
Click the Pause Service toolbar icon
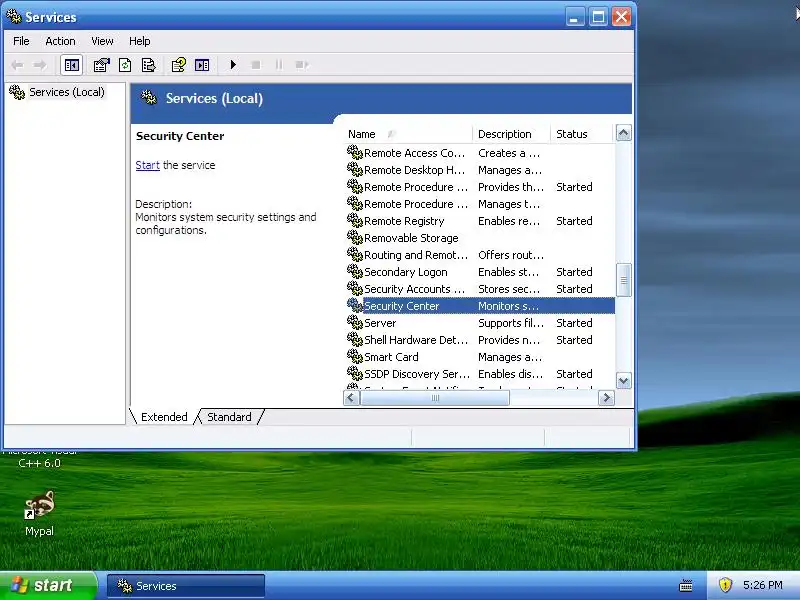pos(279,65)
